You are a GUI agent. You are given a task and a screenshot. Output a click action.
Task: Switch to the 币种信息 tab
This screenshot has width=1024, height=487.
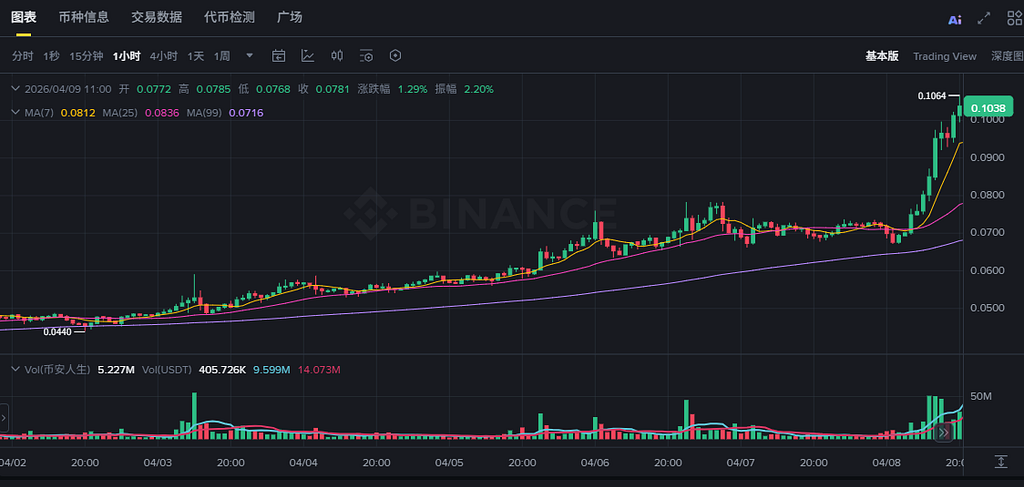(84, 17)
